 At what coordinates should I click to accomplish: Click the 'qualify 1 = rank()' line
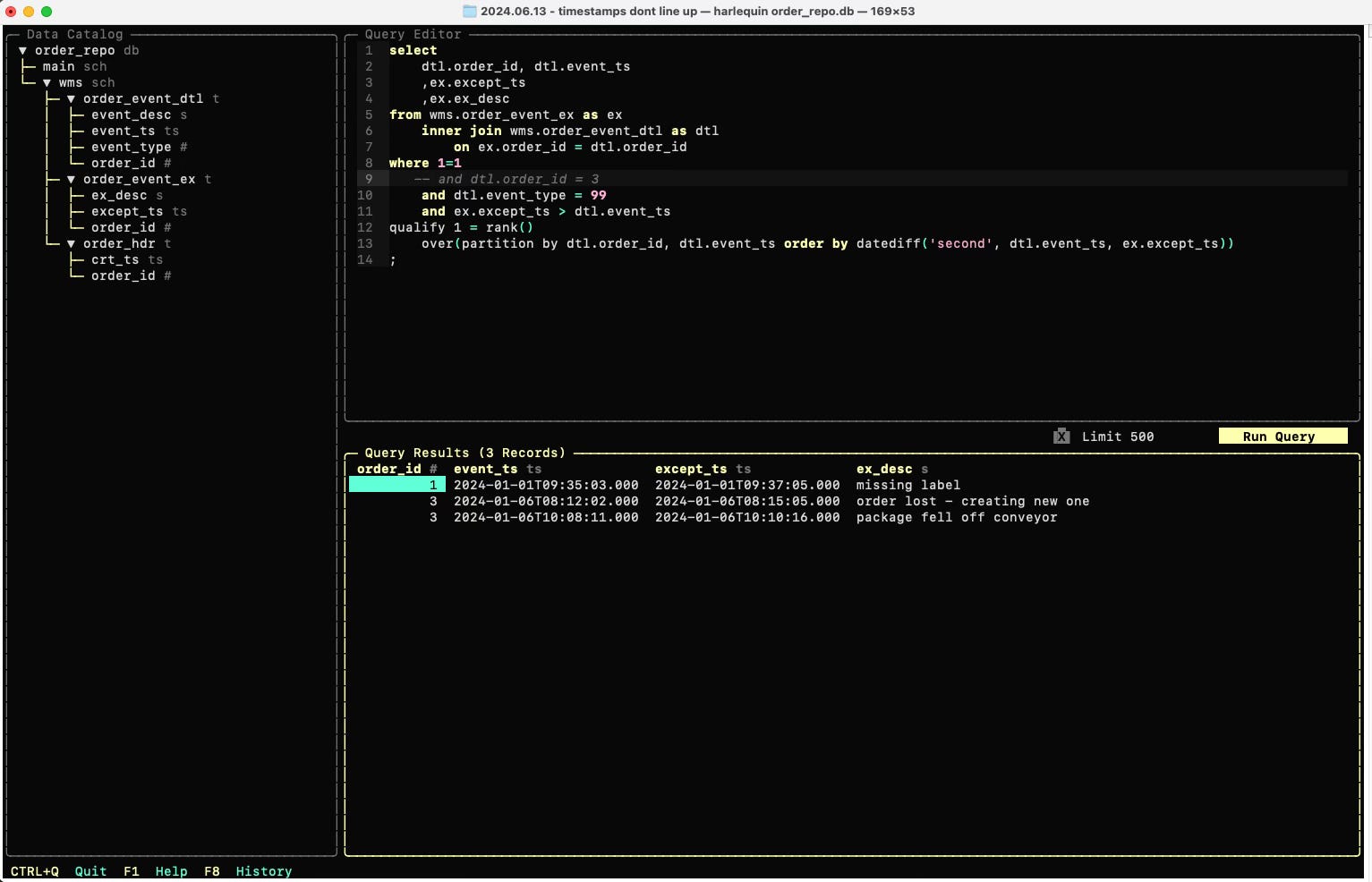click(x=461, y=228)
